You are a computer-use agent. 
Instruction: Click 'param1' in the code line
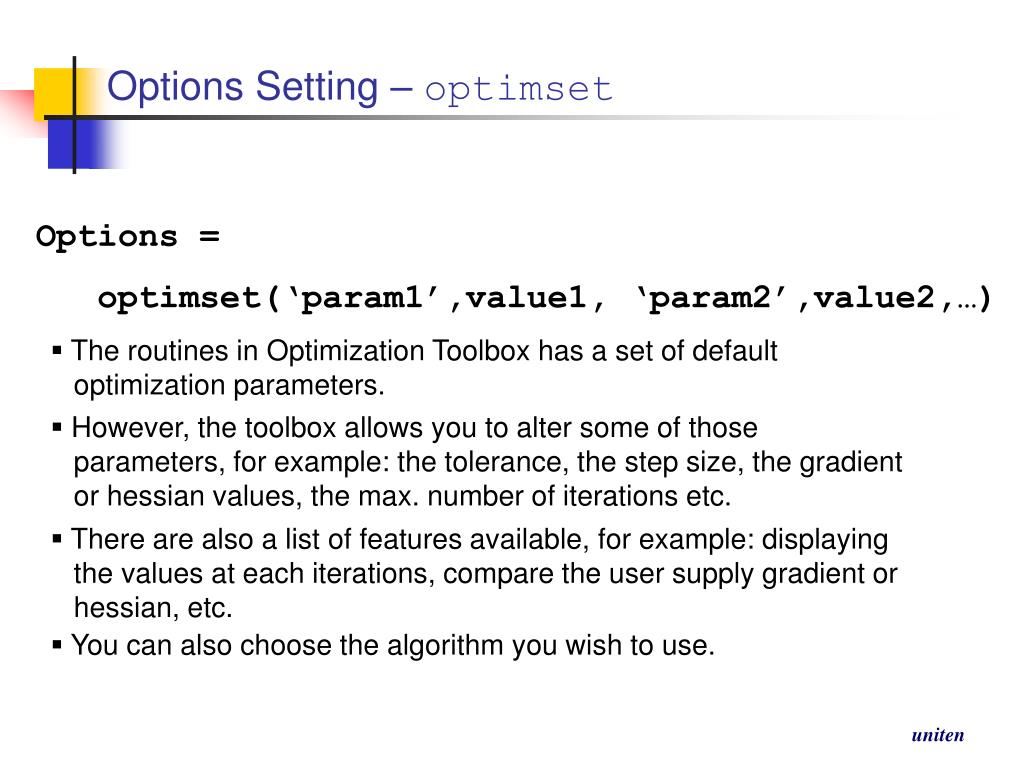pyautogui.click(x=362, y=298)
